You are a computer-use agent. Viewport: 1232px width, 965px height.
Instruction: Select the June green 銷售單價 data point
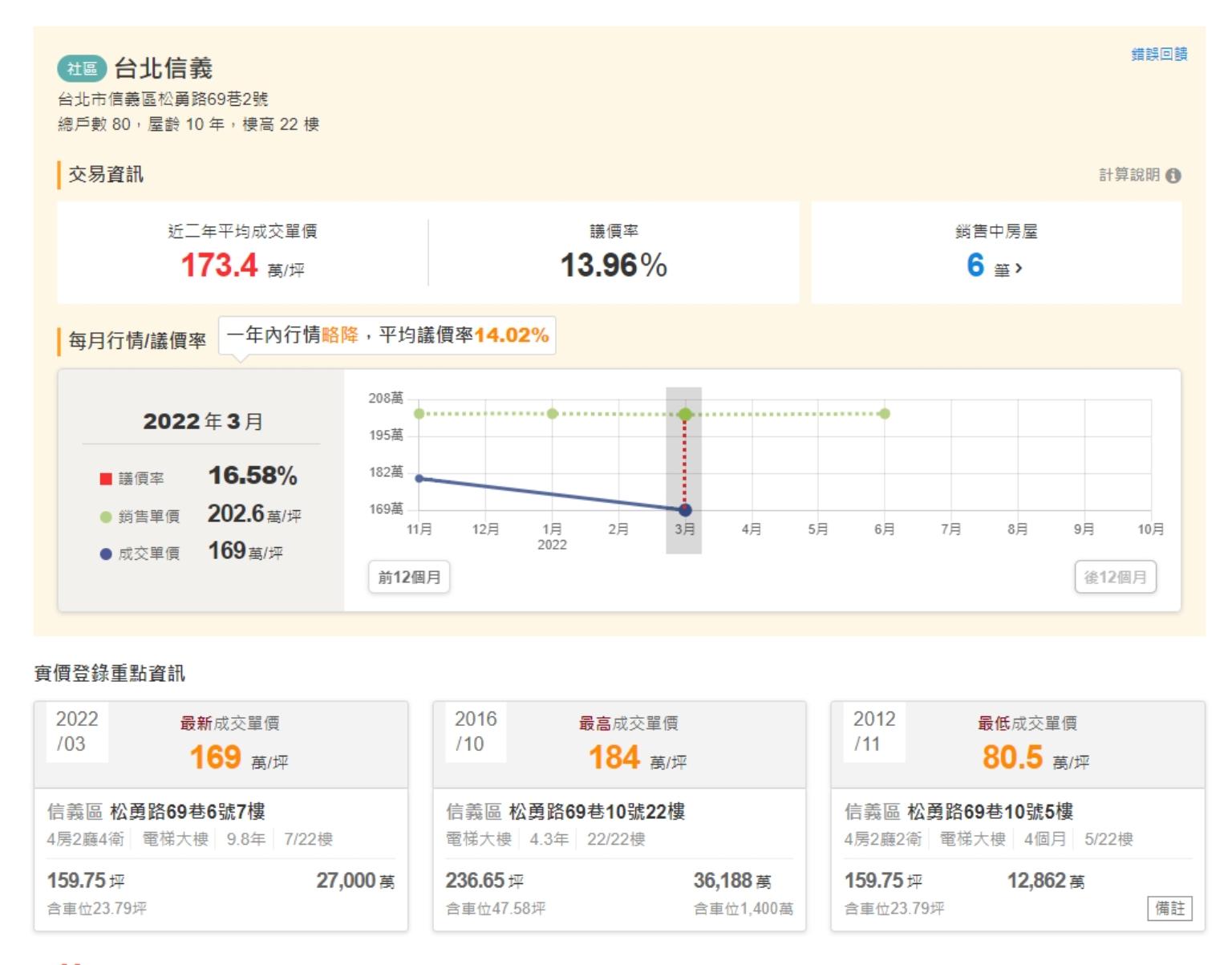[x=884, y=414]
